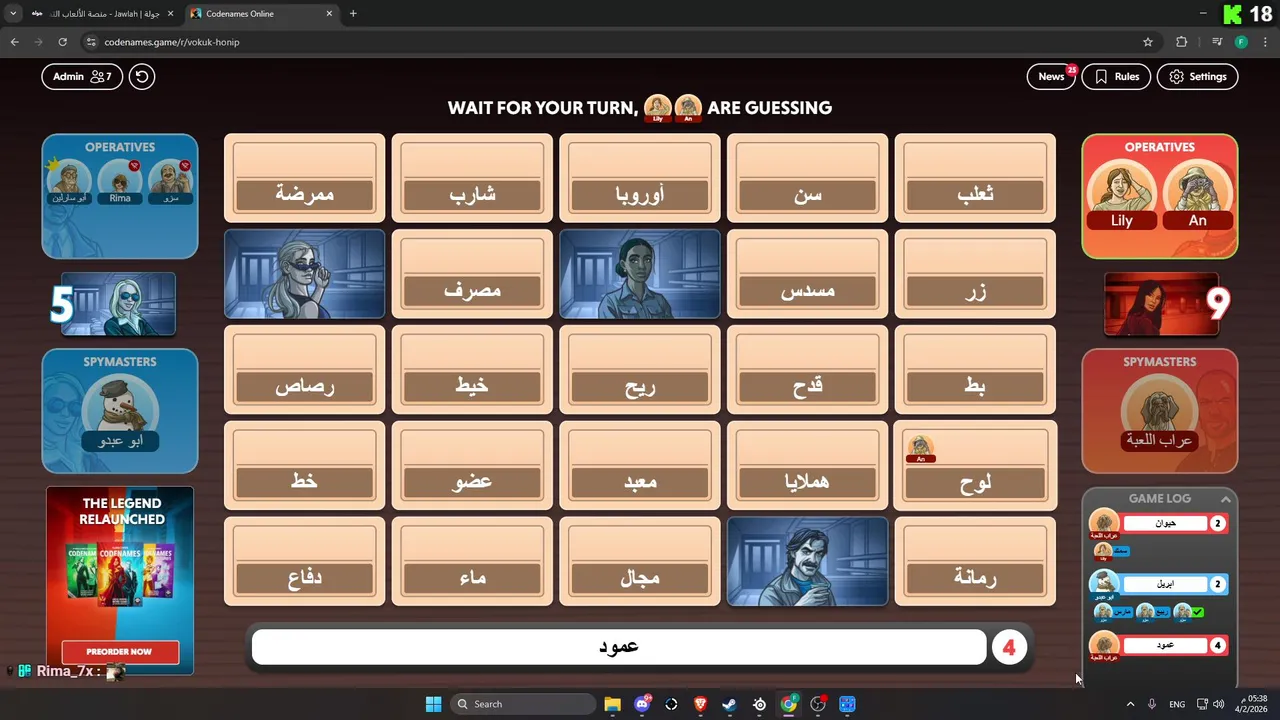This screenshot has width=1280, height=720.
Task: Open File Explorer from taskbar
Action: pyautogui.click(x=612, y=704)
